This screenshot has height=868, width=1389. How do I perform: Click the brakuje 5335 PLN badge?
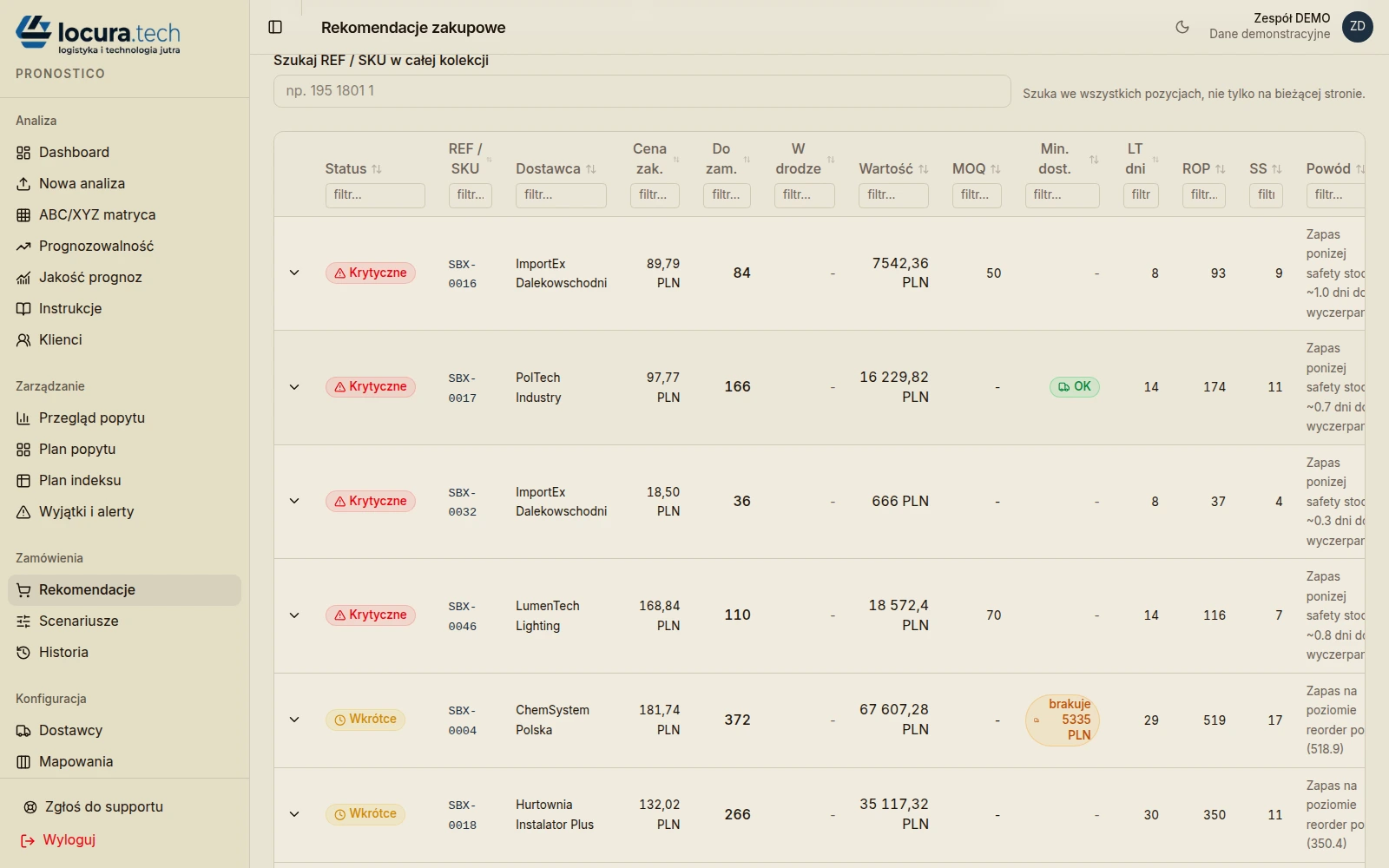click(1063, 720)
